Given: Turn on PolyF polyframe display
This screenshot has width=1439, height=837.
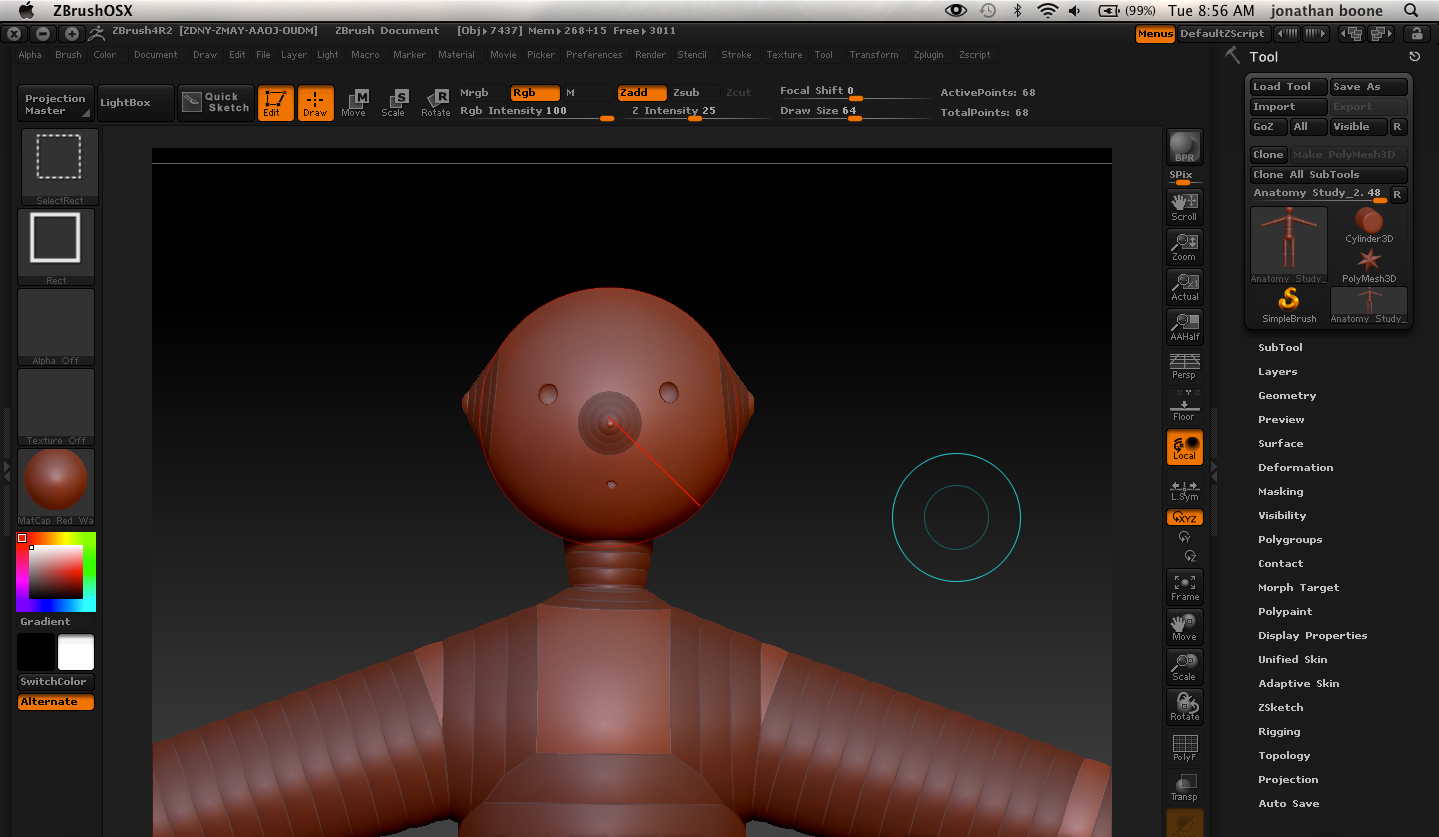Looking at the screenshot, I should (1184, 746).
